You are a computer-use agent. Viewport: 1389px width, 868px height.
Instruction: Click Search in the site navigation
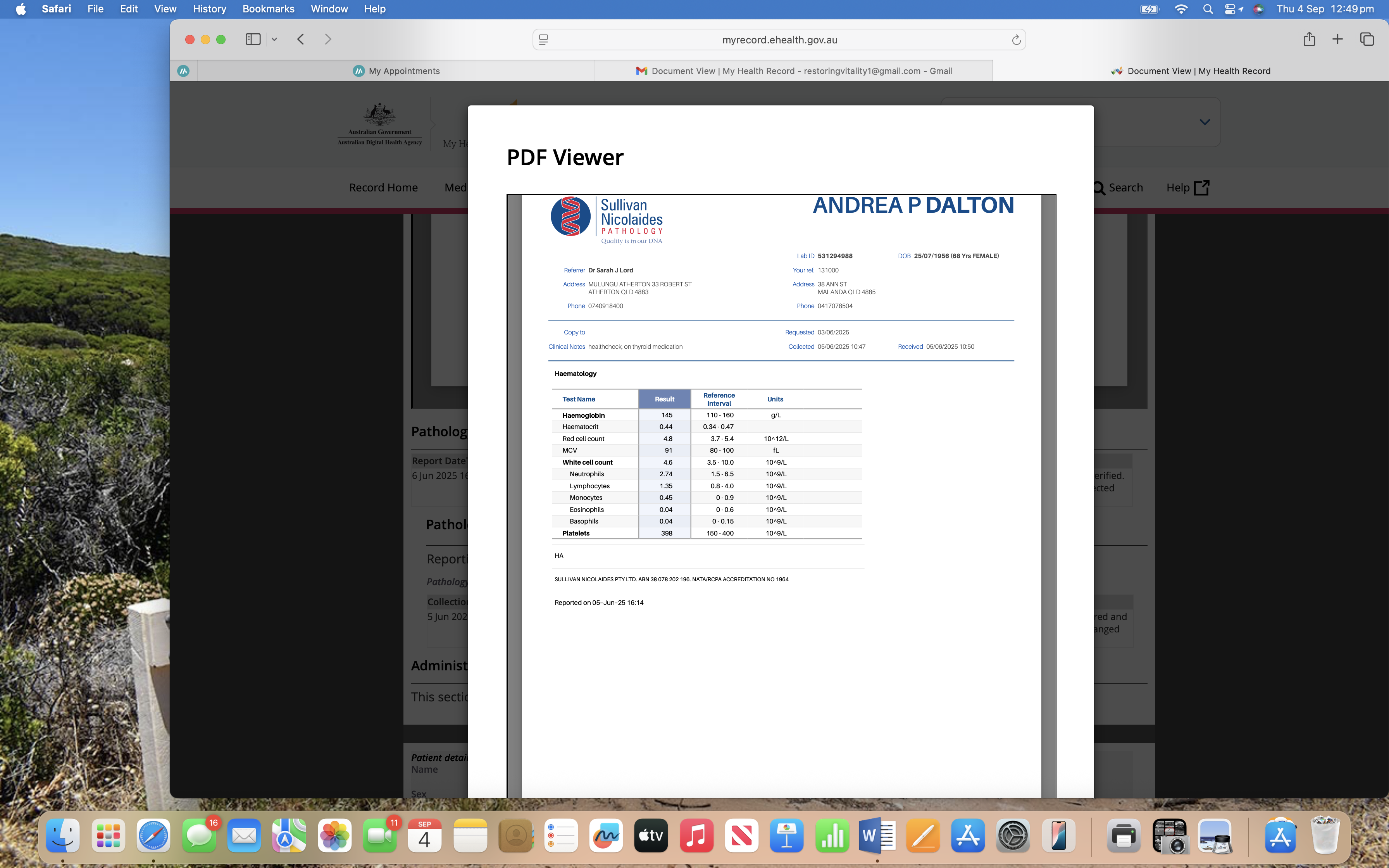tap(1118, 188)
